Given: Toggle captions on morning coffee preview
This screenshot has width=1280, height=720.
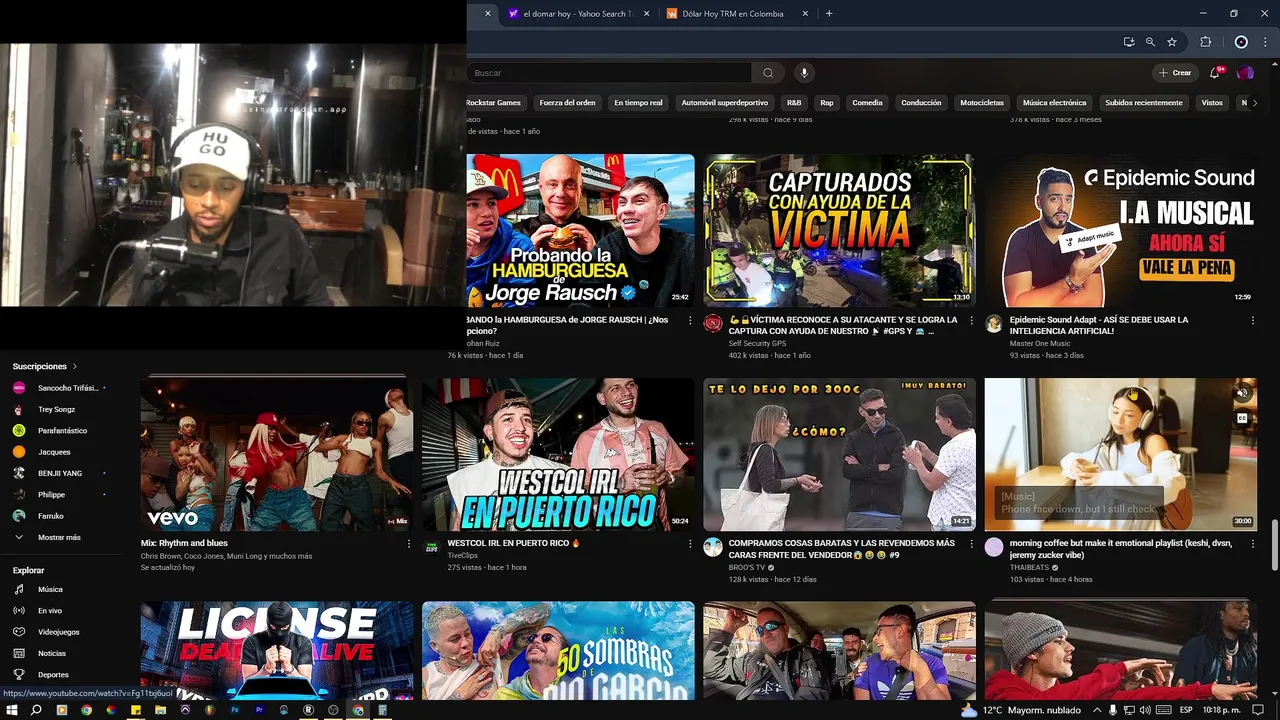Looking at the screenshot, I should click(1242, 418).
